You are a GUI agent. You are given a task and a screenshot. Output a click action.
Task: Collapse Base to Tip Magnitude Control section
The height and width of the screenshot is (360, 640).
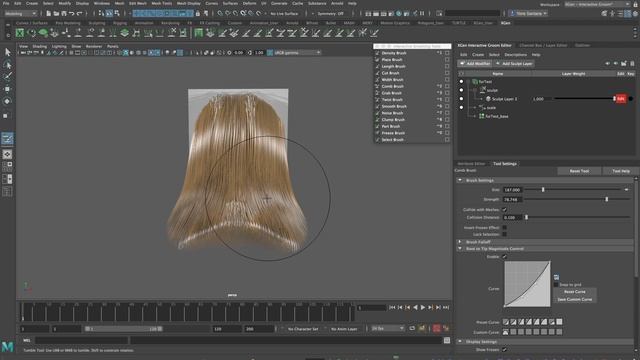pyautogui.click(x=460, y=249)
